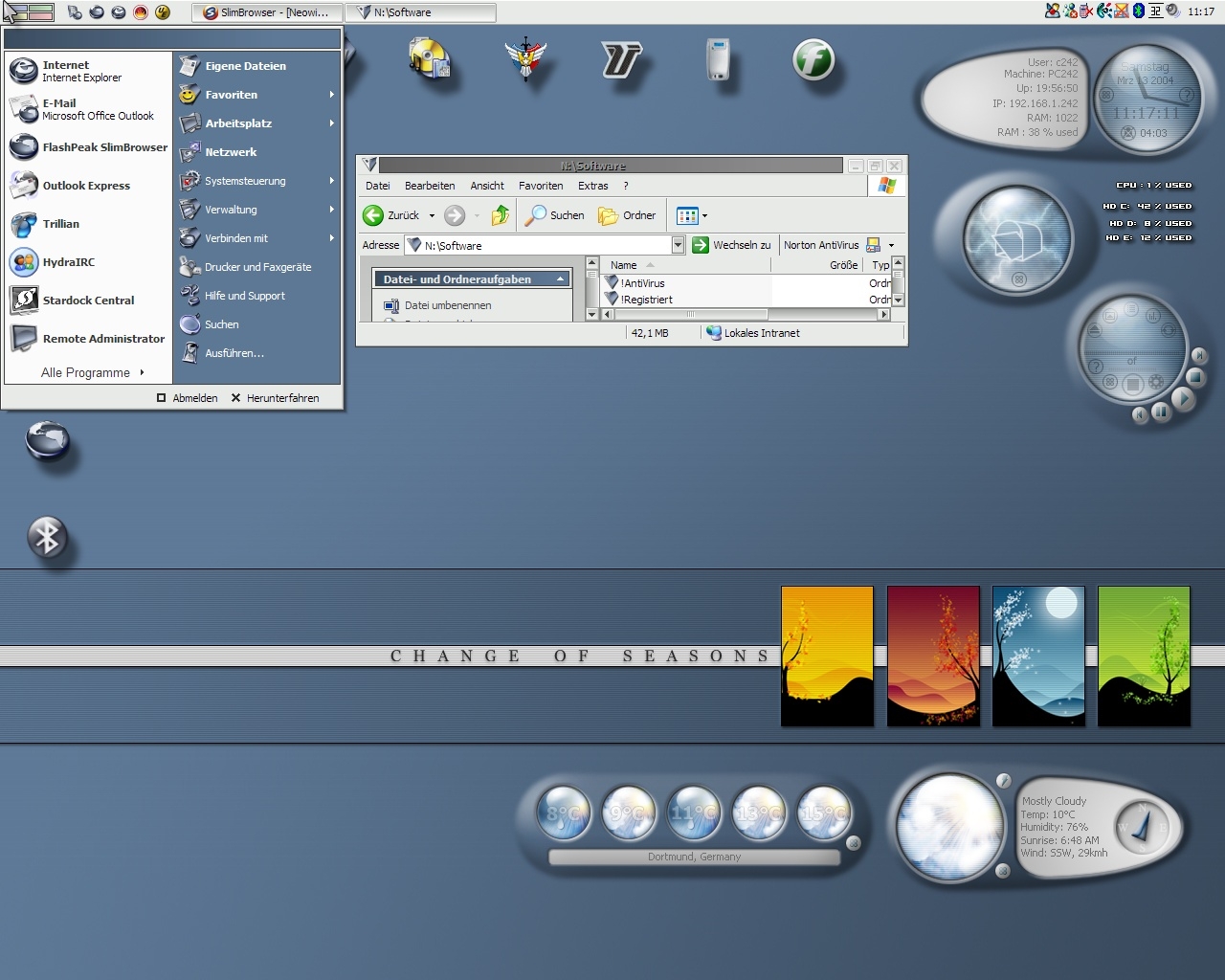Open the Favoriten menu in Explorer
The image size is (1225, 980).
(x=541, y=186)
